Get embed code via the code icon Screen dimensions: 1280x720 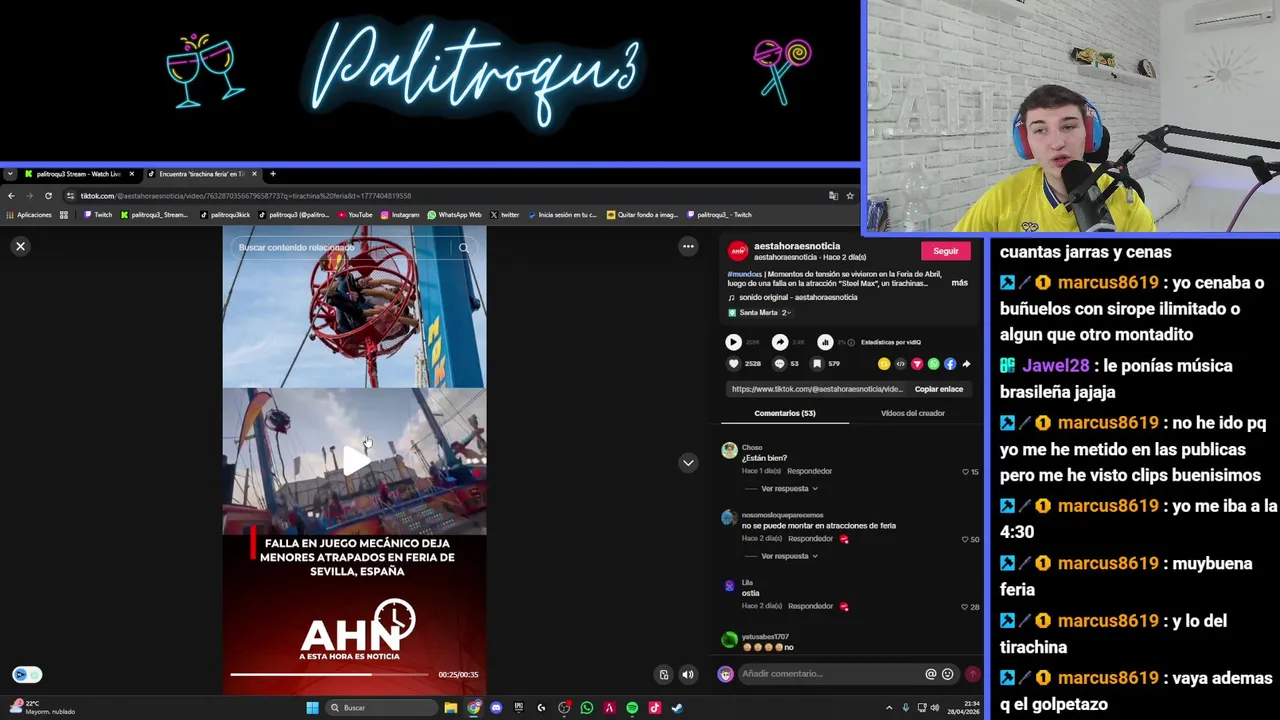900,364
